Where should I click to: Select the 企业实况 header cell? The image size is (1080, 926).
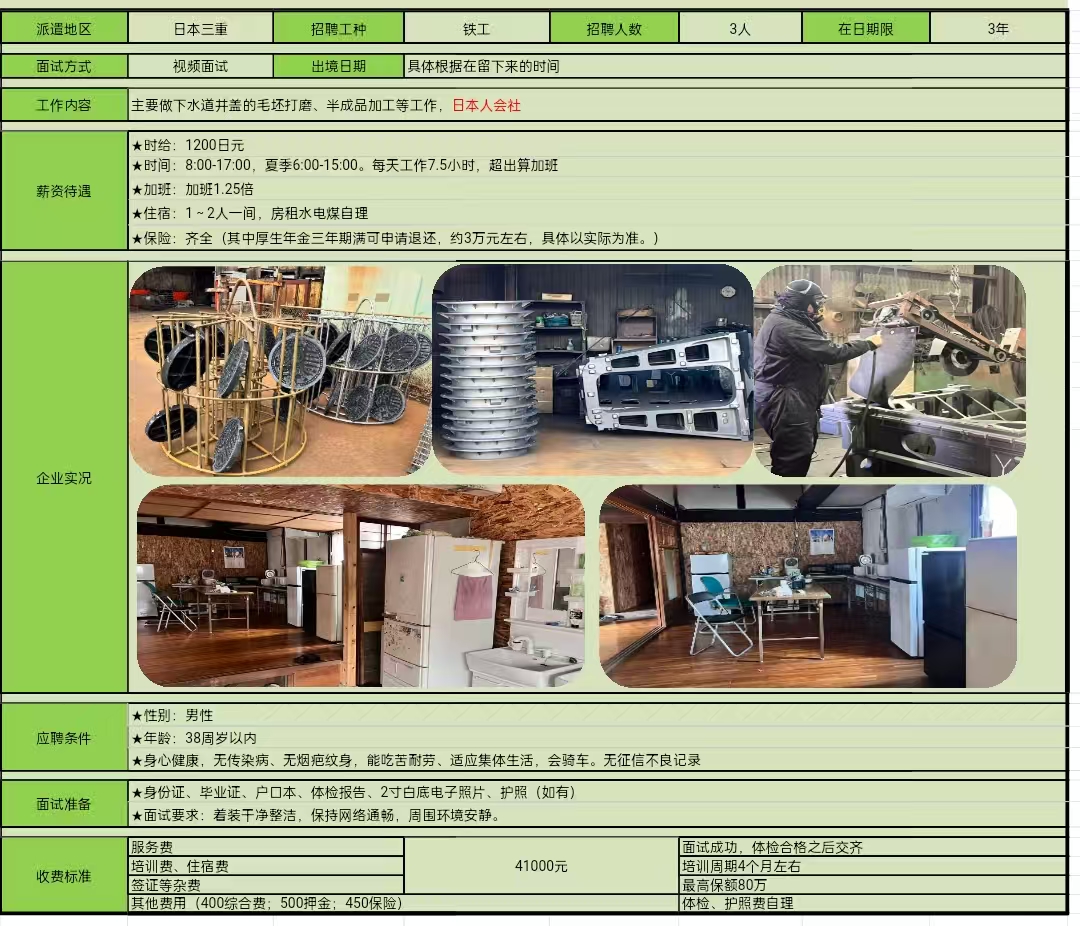pyautogui.click(x=64, y=477)
